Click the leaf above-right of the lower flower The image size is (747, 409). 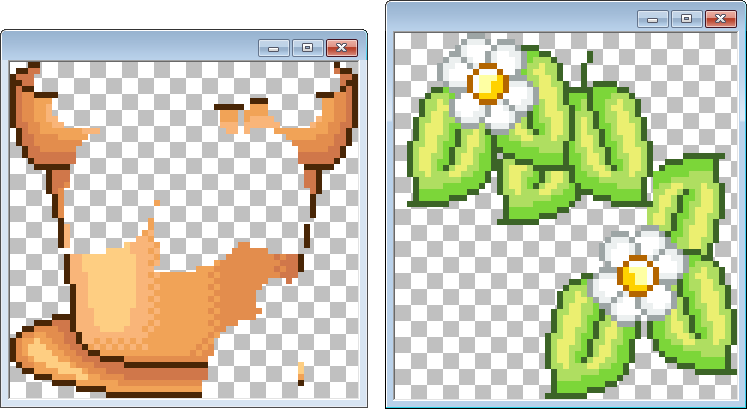pyautogui.click(x=690, y=200)
